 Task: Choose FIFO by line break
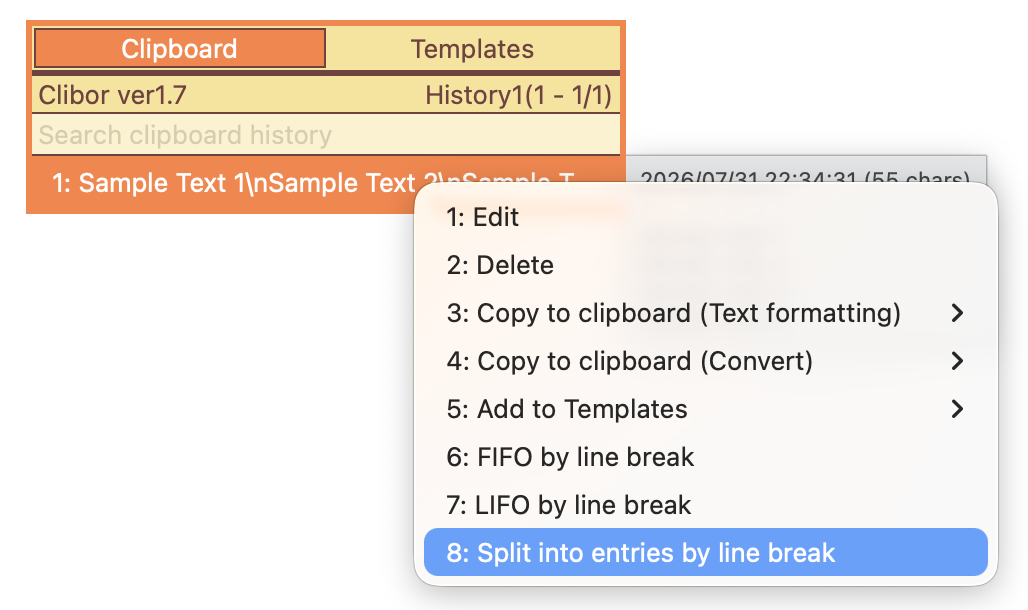[705, 457]
